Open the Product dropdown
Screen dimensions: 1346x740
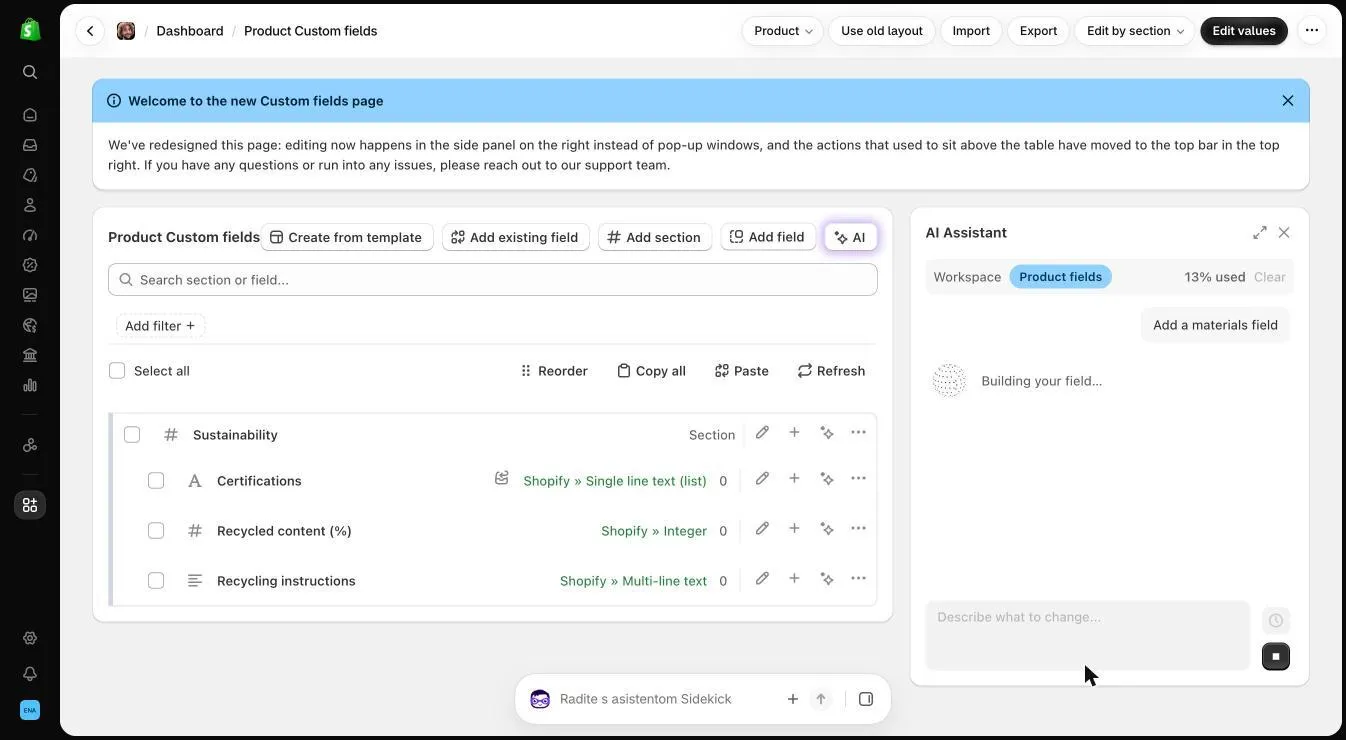[x=783, y=31]
